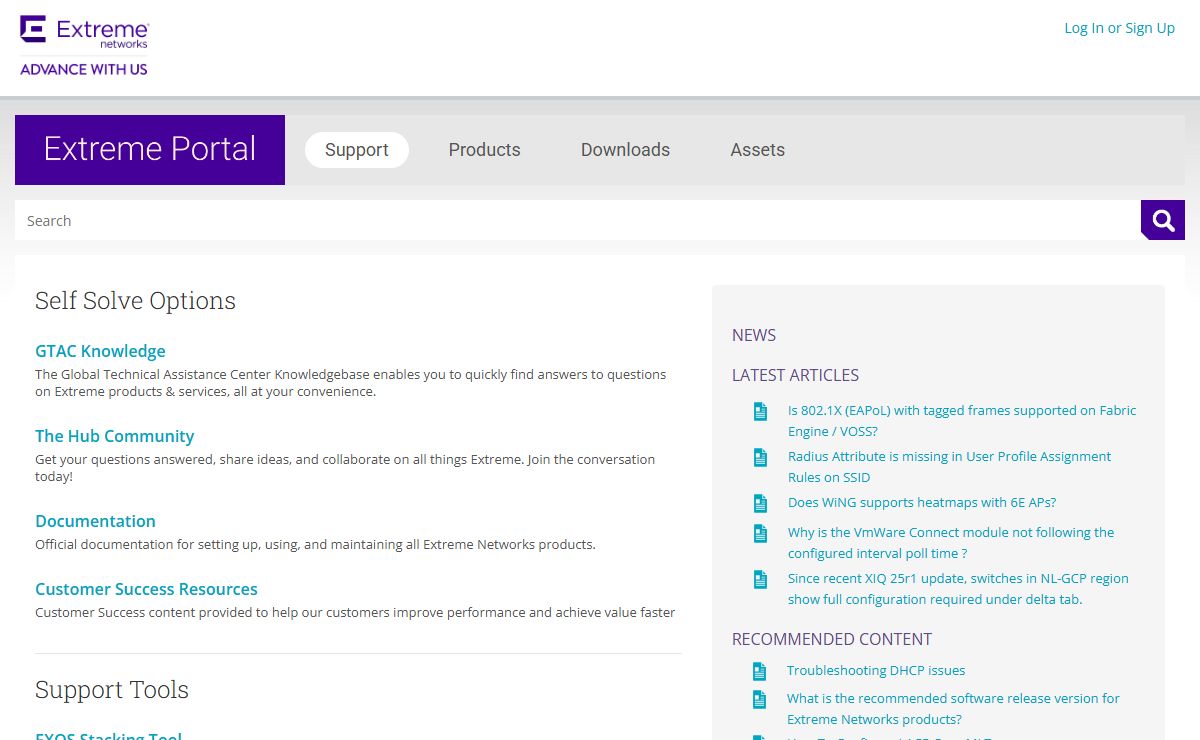Open the Support tab
The height and width of the screenshot is (740, 1200).
(357, 150)
